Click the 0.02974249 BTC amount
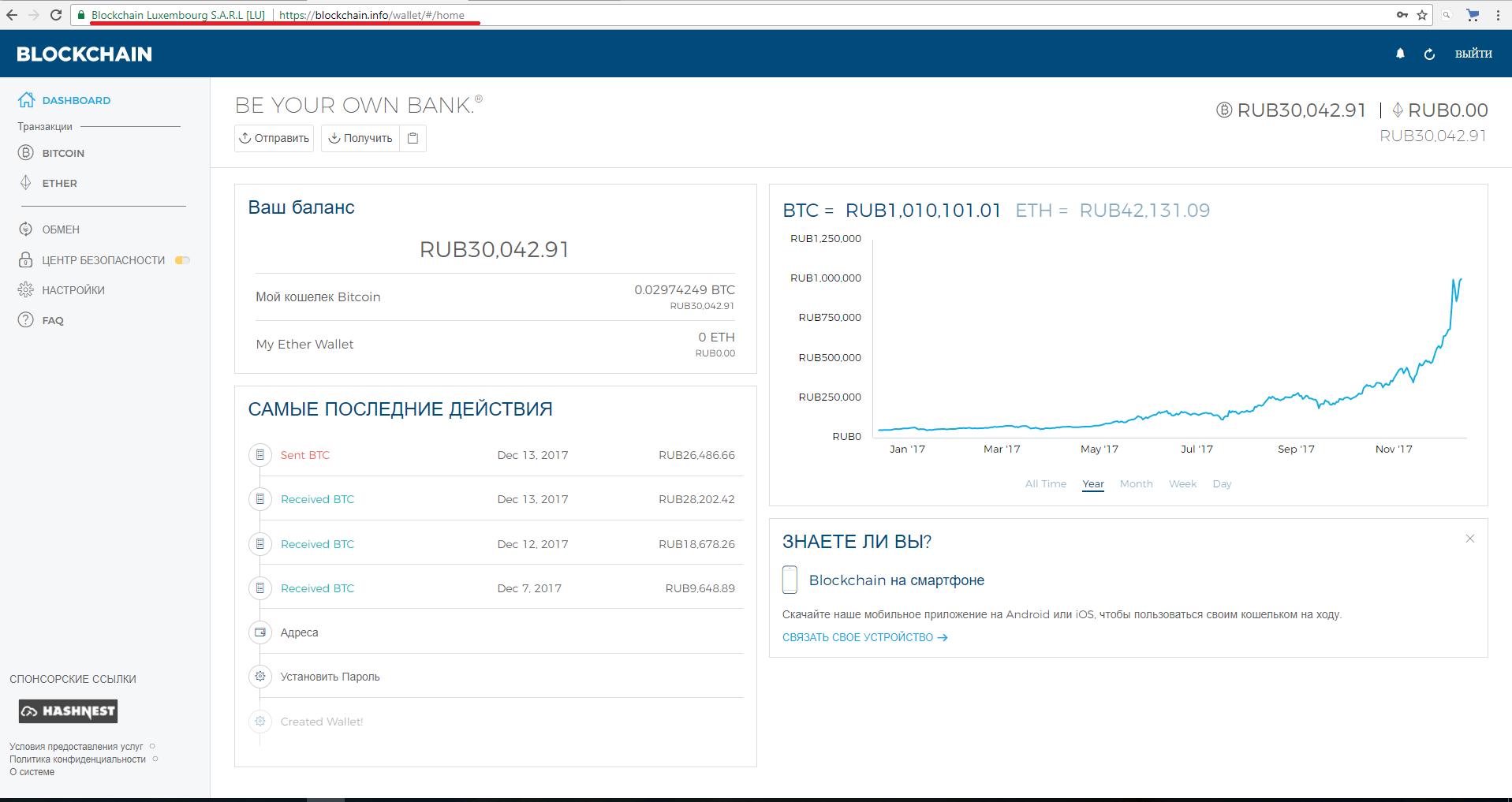 (x=685, y=290)
